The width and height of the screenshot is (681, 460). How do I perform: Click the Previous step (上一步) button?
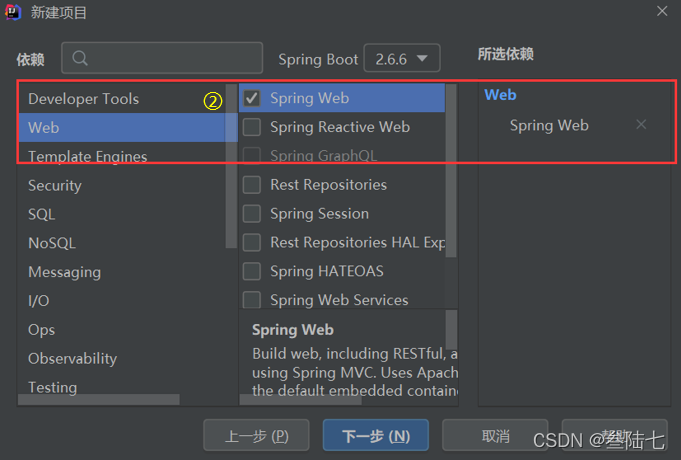[256, 436]
